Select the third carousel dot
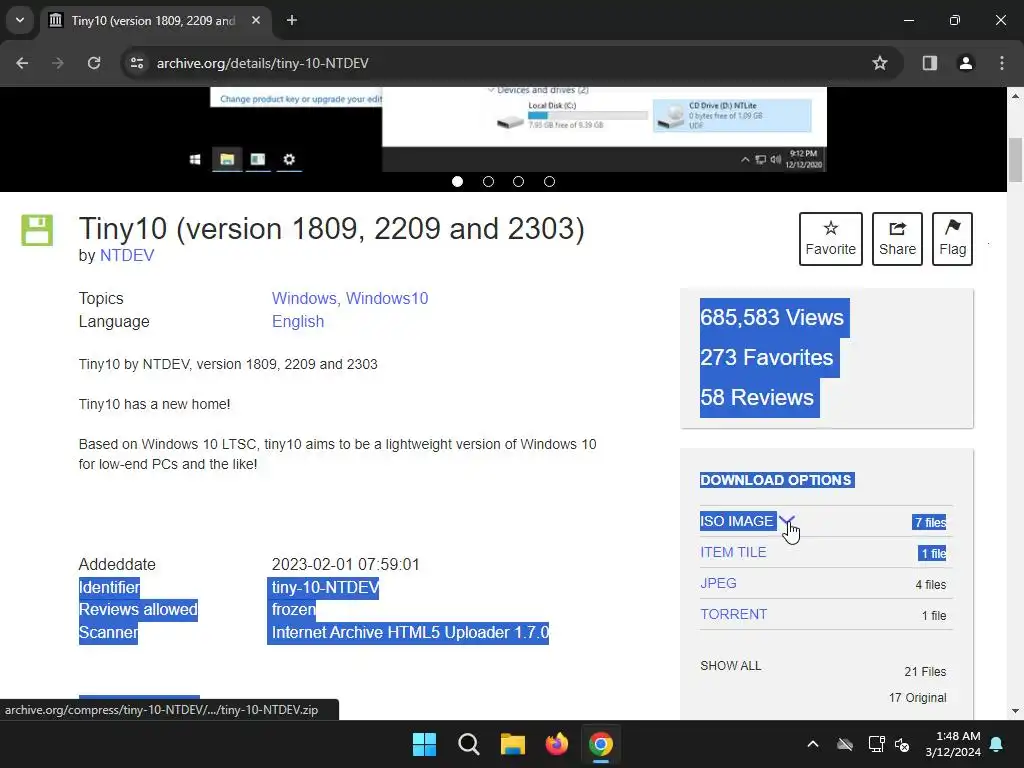This screenshot has height=768, width=1024. [x=519, y=182]
